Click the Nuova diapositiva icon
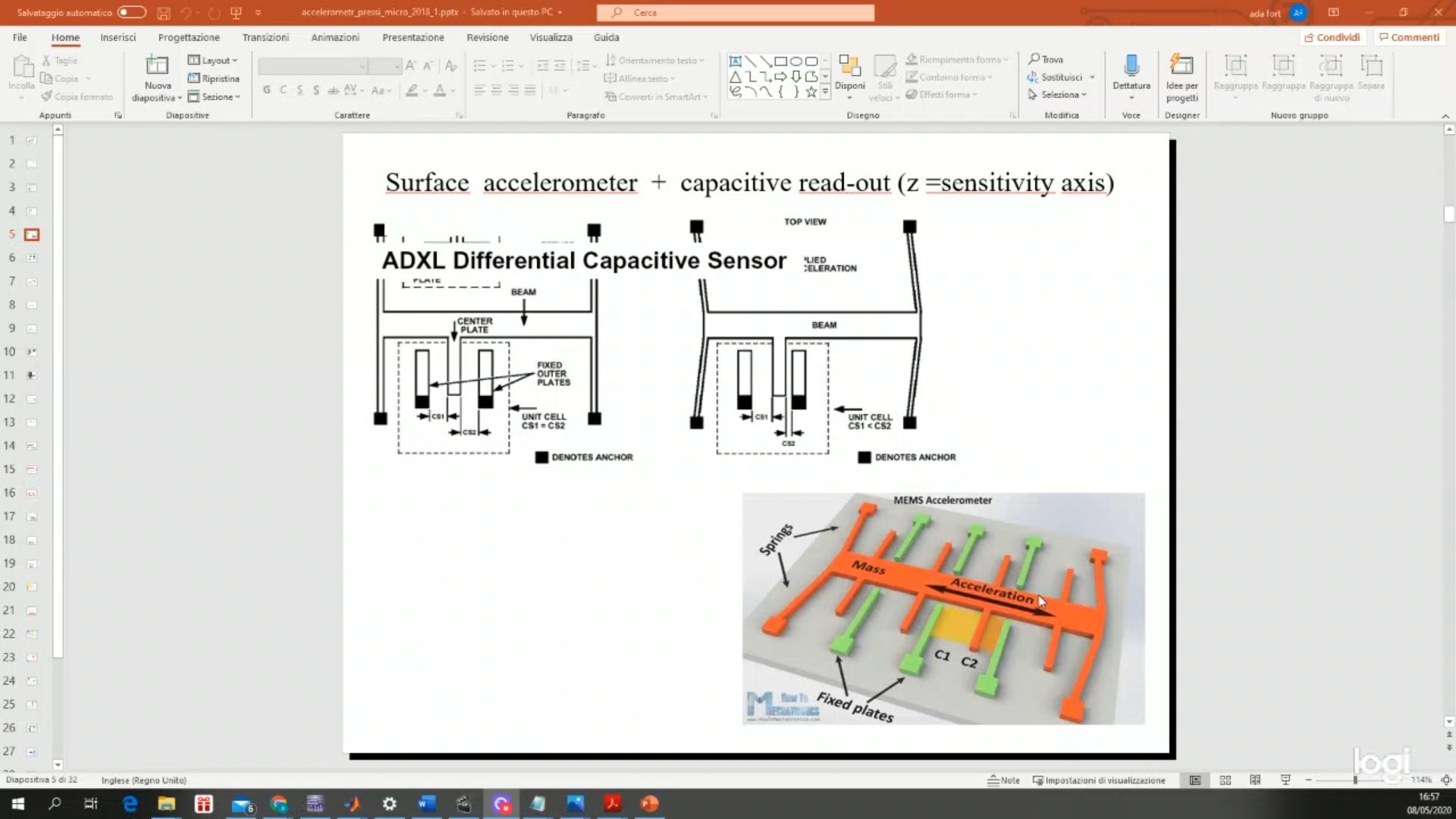 point(157,67)
